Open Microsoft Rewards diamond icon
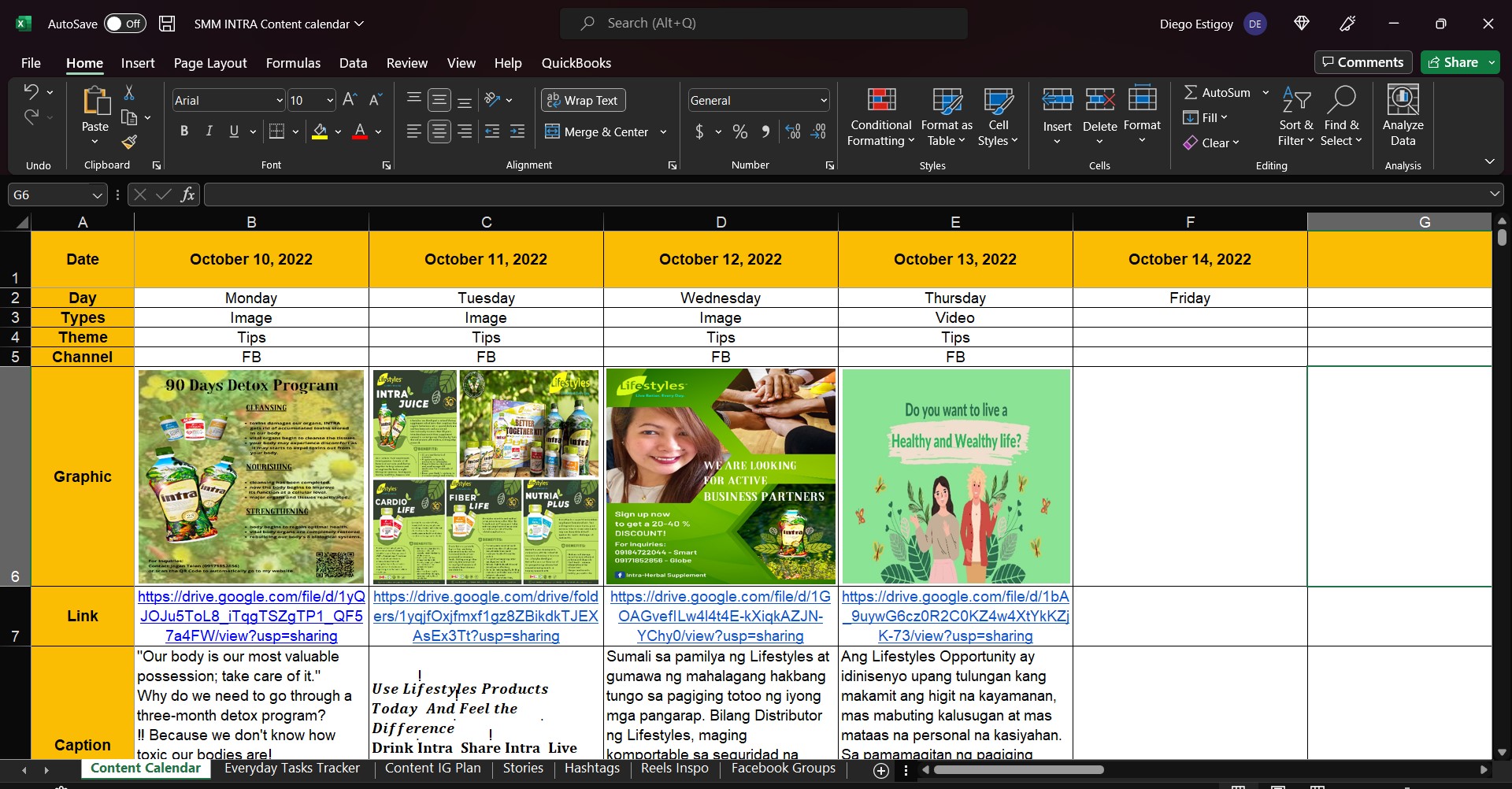 pyautogui.click(x=1302, y=24)
